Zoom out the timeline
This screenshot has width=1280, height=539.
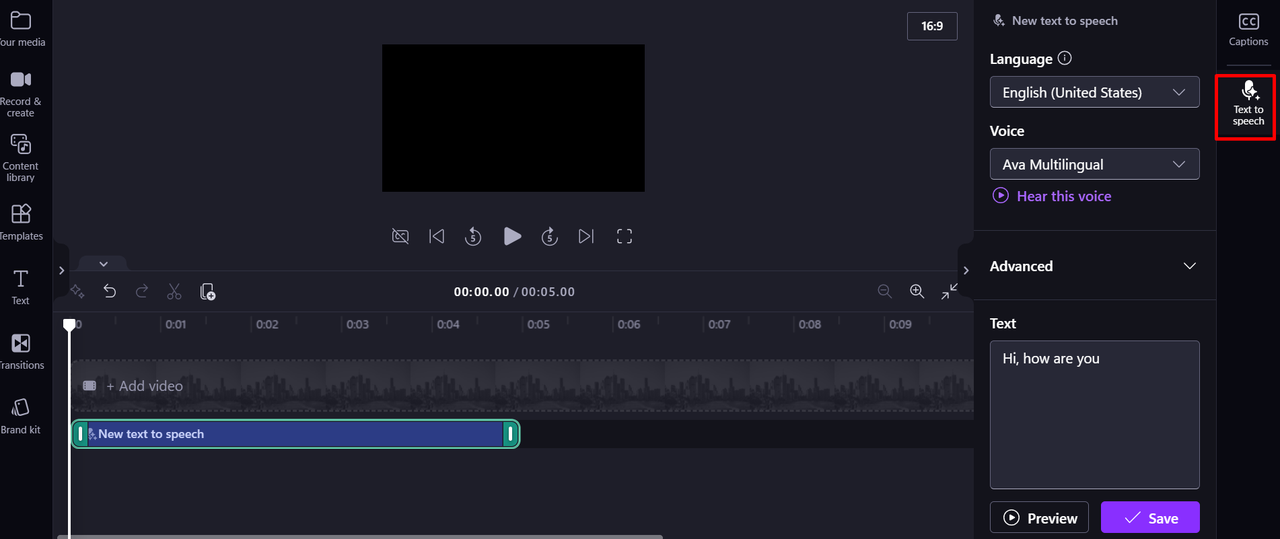884,291
